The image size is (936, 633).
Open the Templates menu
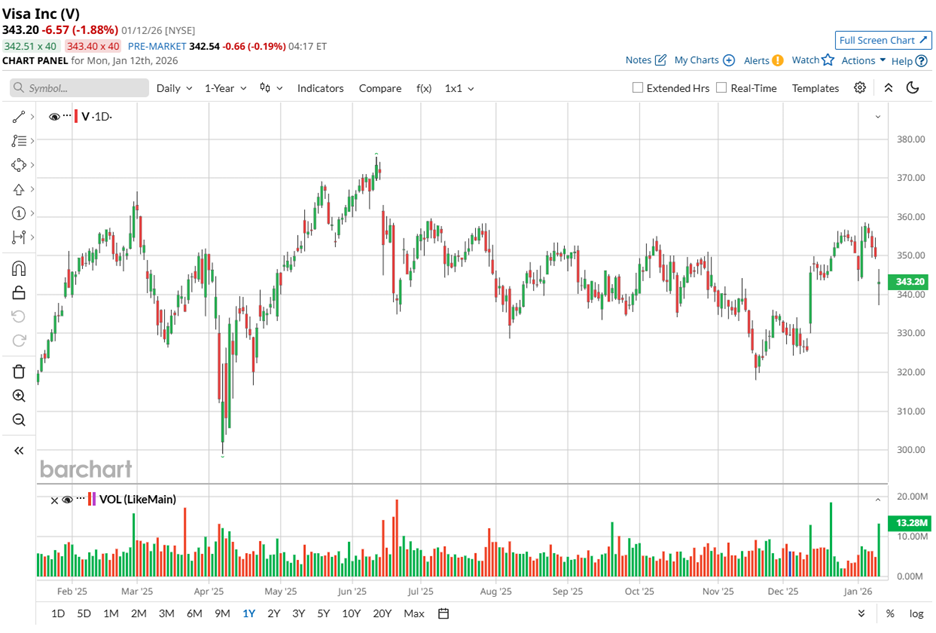click(815, 88)
